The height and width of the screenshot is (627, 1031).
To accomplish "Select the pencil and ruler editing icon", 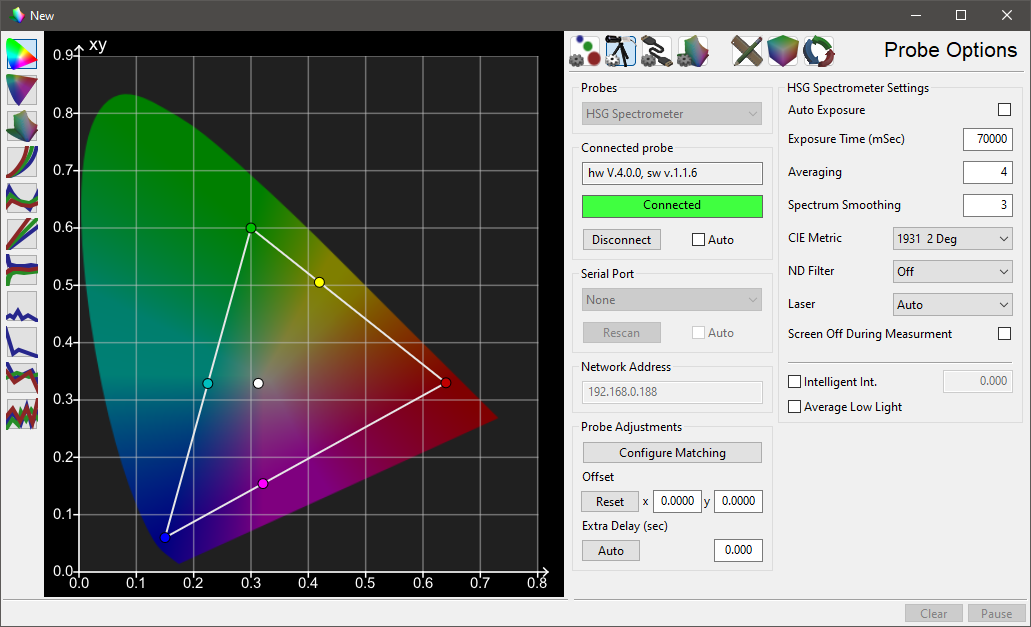I will [747, 50].
